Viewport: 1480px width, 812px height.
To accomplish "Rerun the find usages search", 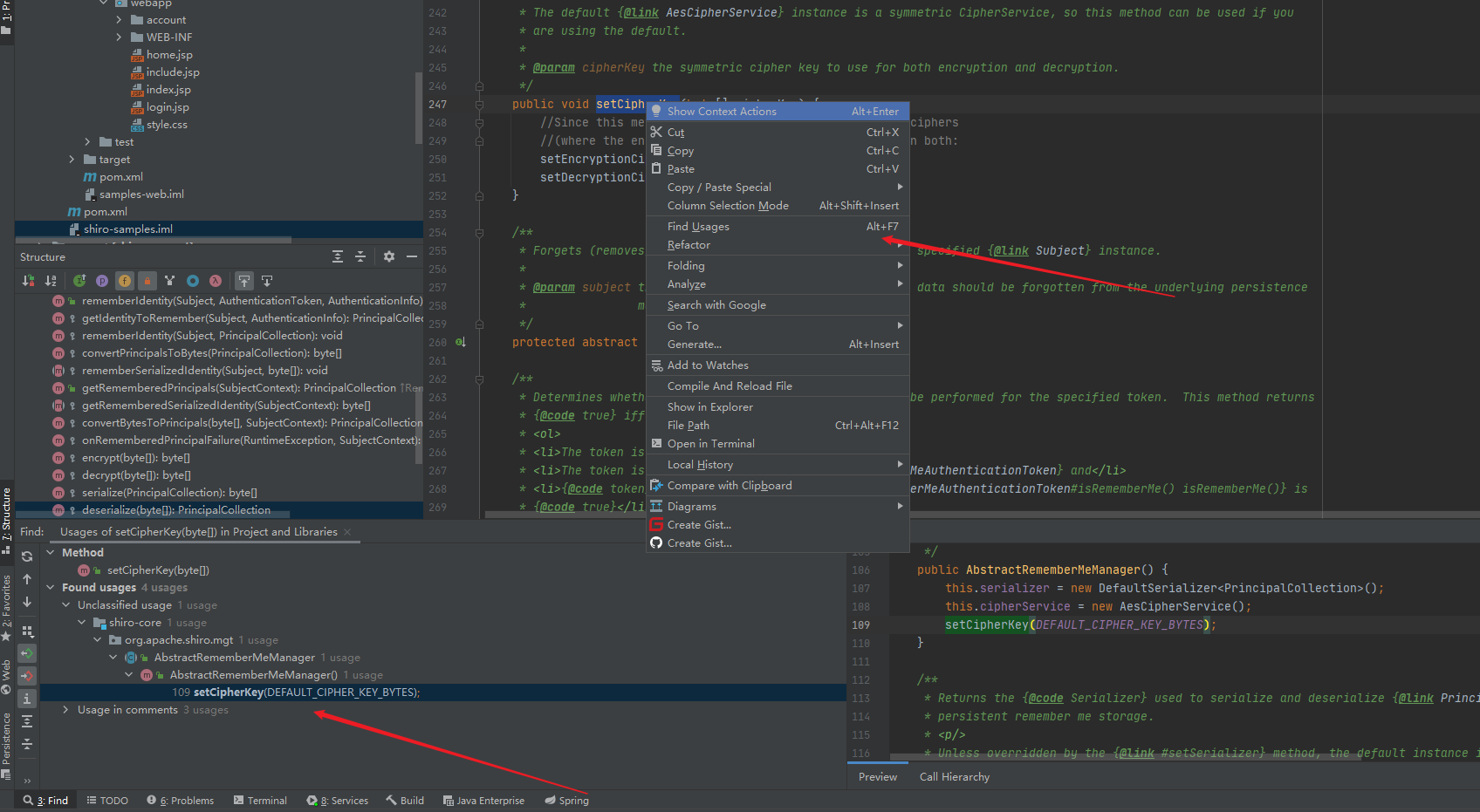I will pyautogui.click(x=27, y=556).
